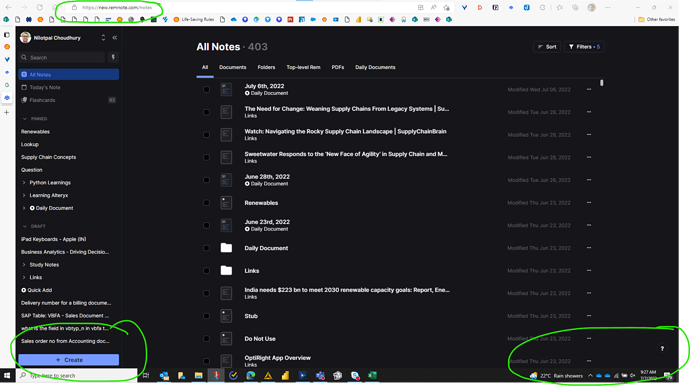
Task: Expand Study Notes in the Draft section
Action: coord(24,265)
